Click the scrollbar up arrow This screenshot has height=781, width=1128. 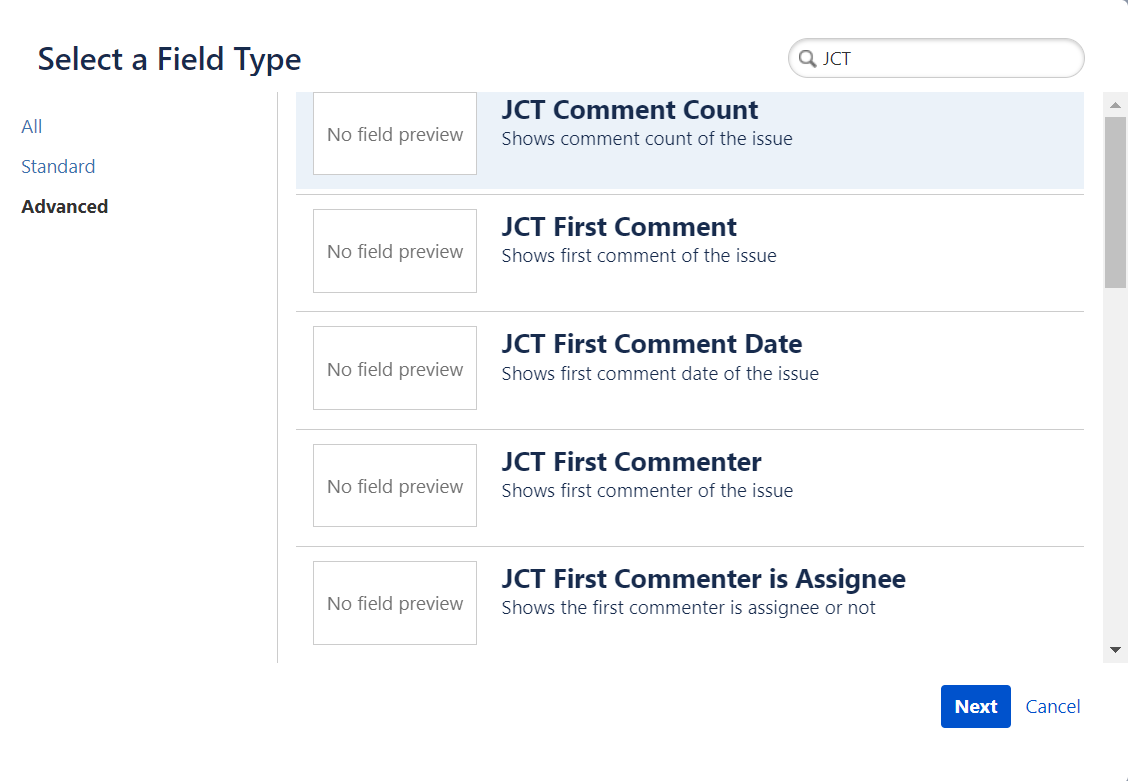(x=1116, y=104)
